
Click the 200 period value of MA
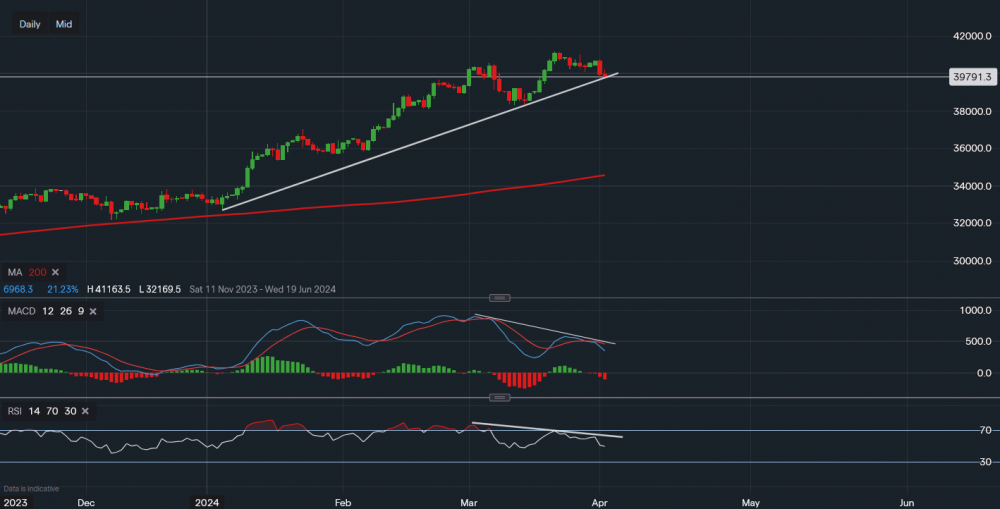pyautogui.click(x=37, y=272)
